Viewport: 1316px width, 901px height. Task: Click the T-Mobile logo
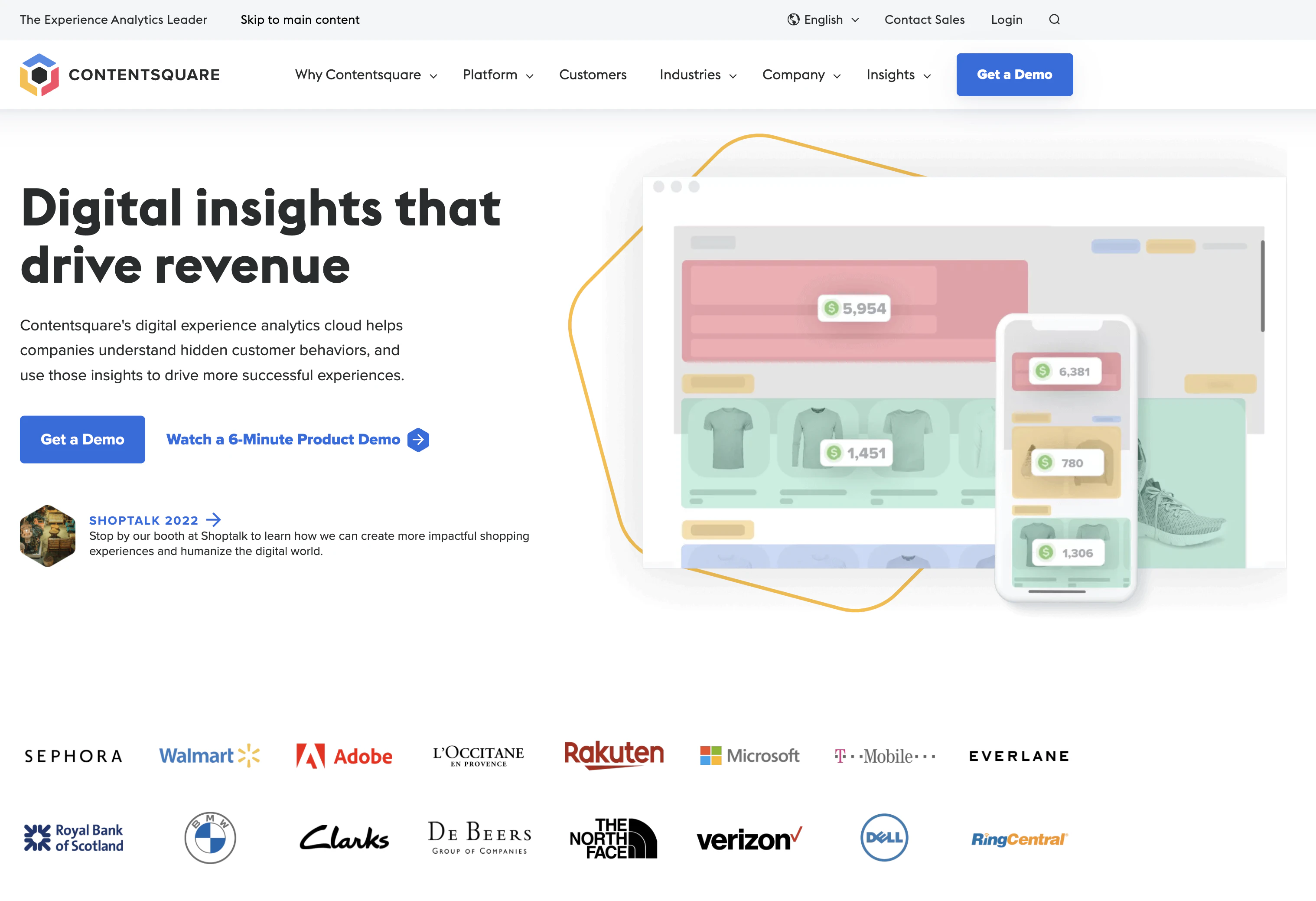[x=885, y=756]
